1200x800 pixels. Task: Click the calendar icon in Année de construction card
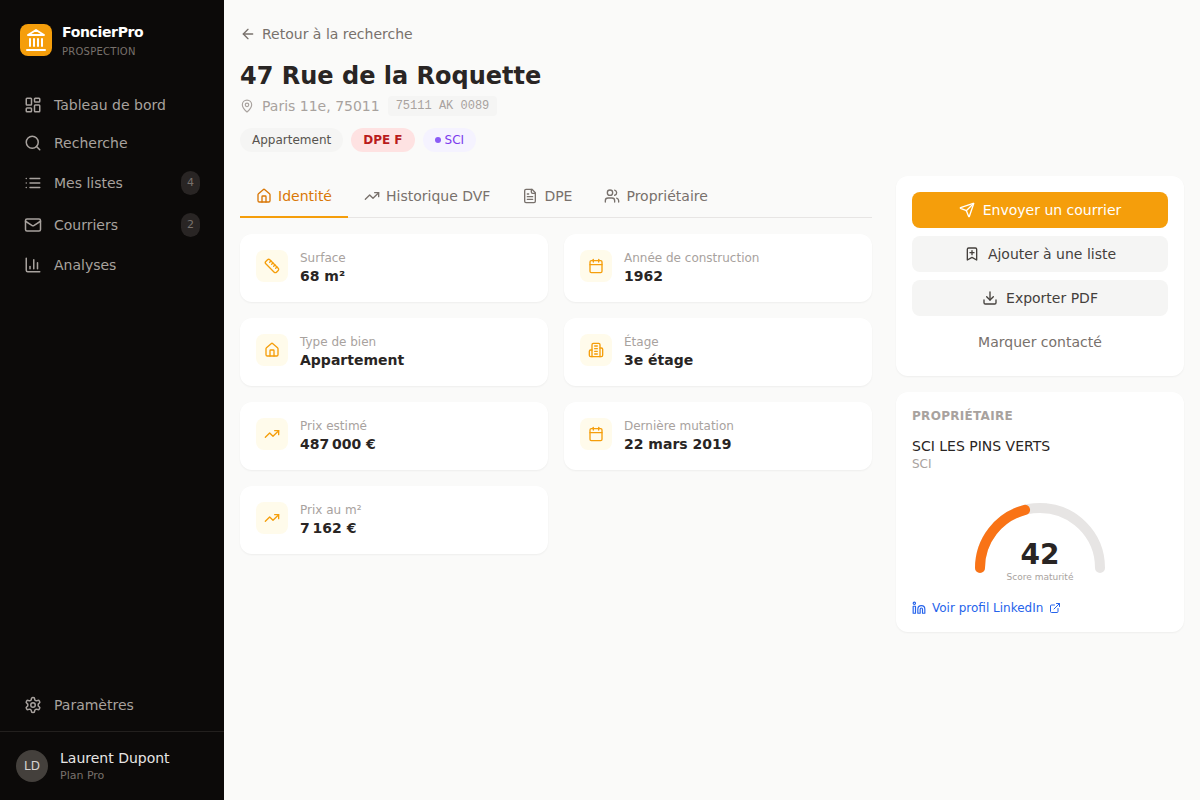596,266
